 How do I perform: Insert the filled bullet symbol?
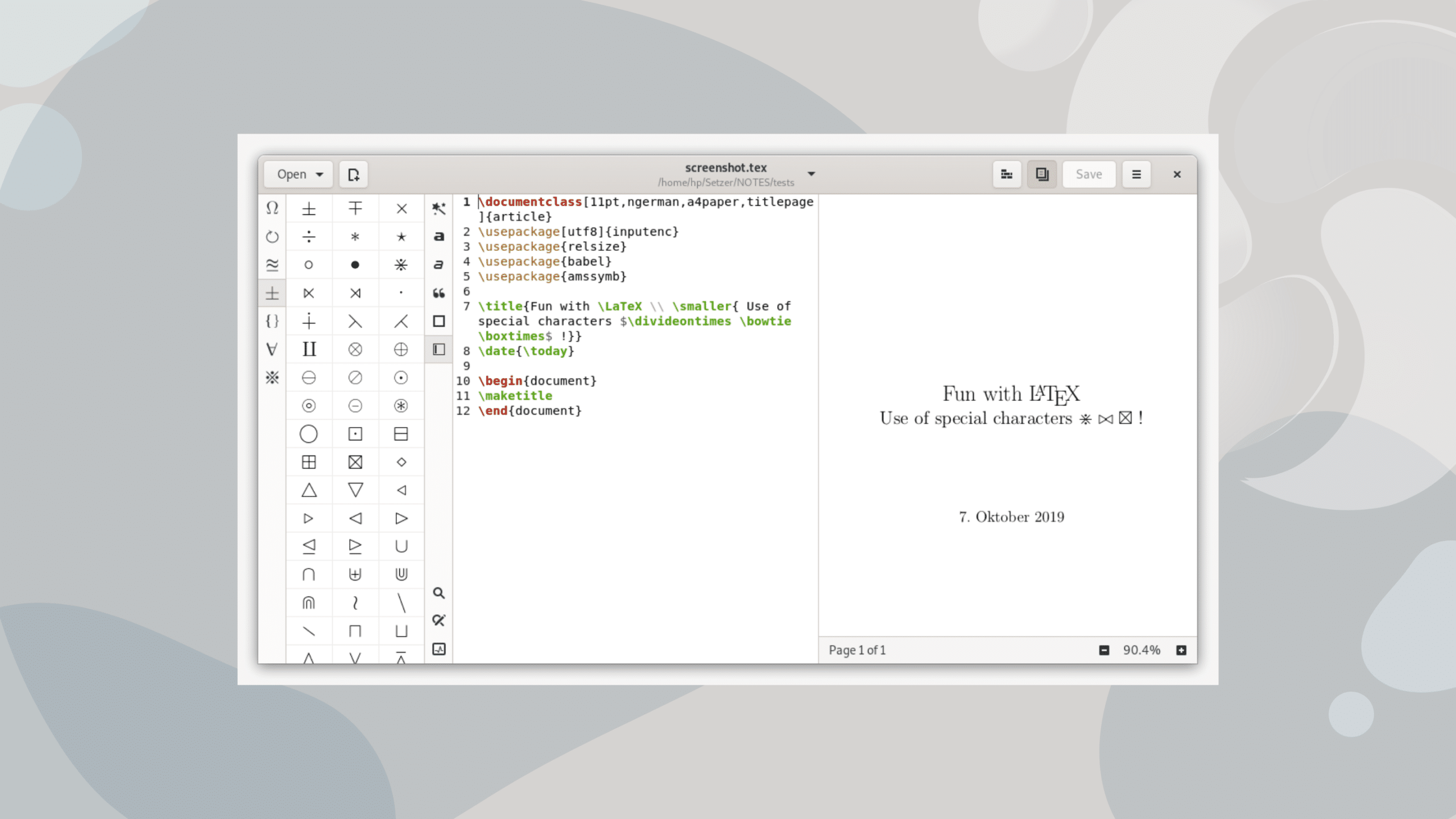tap(355, 264)
